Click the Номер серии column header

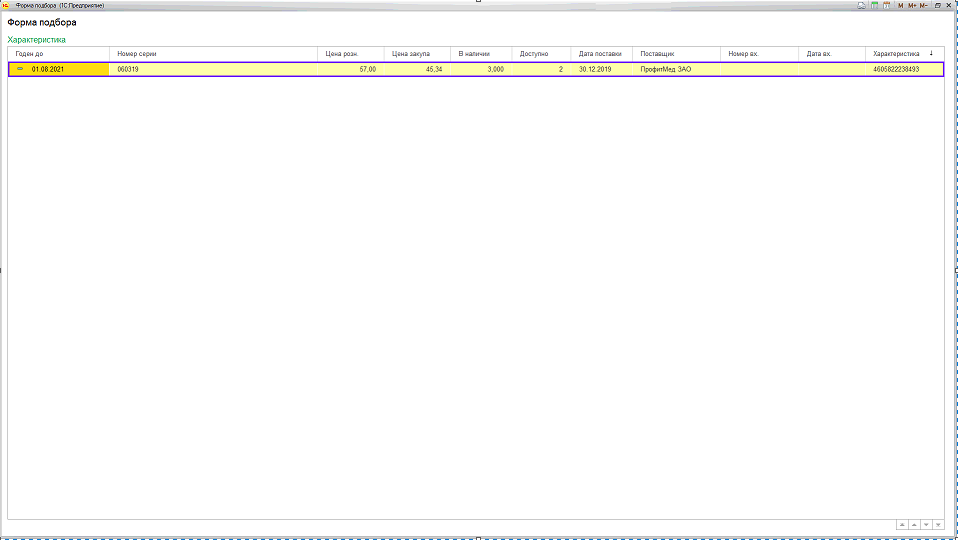coord(136,53)
